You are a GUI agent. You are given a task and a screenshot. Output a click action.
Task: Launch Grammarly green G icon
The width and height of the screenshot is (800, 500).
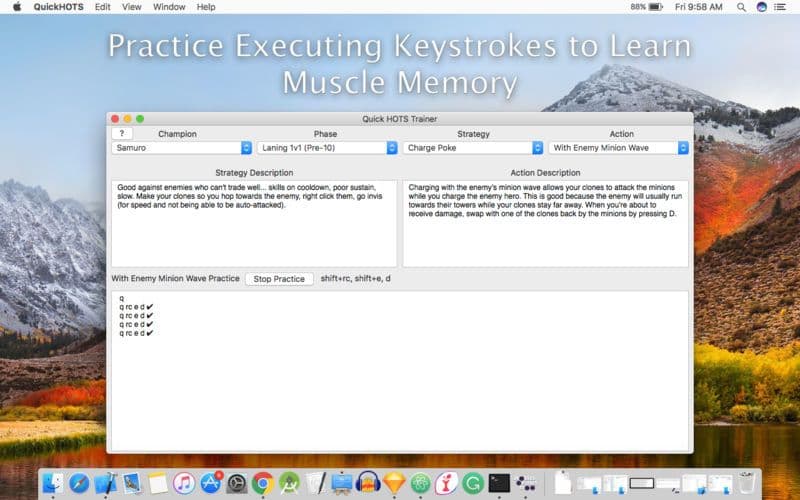(x=473, y=483)
